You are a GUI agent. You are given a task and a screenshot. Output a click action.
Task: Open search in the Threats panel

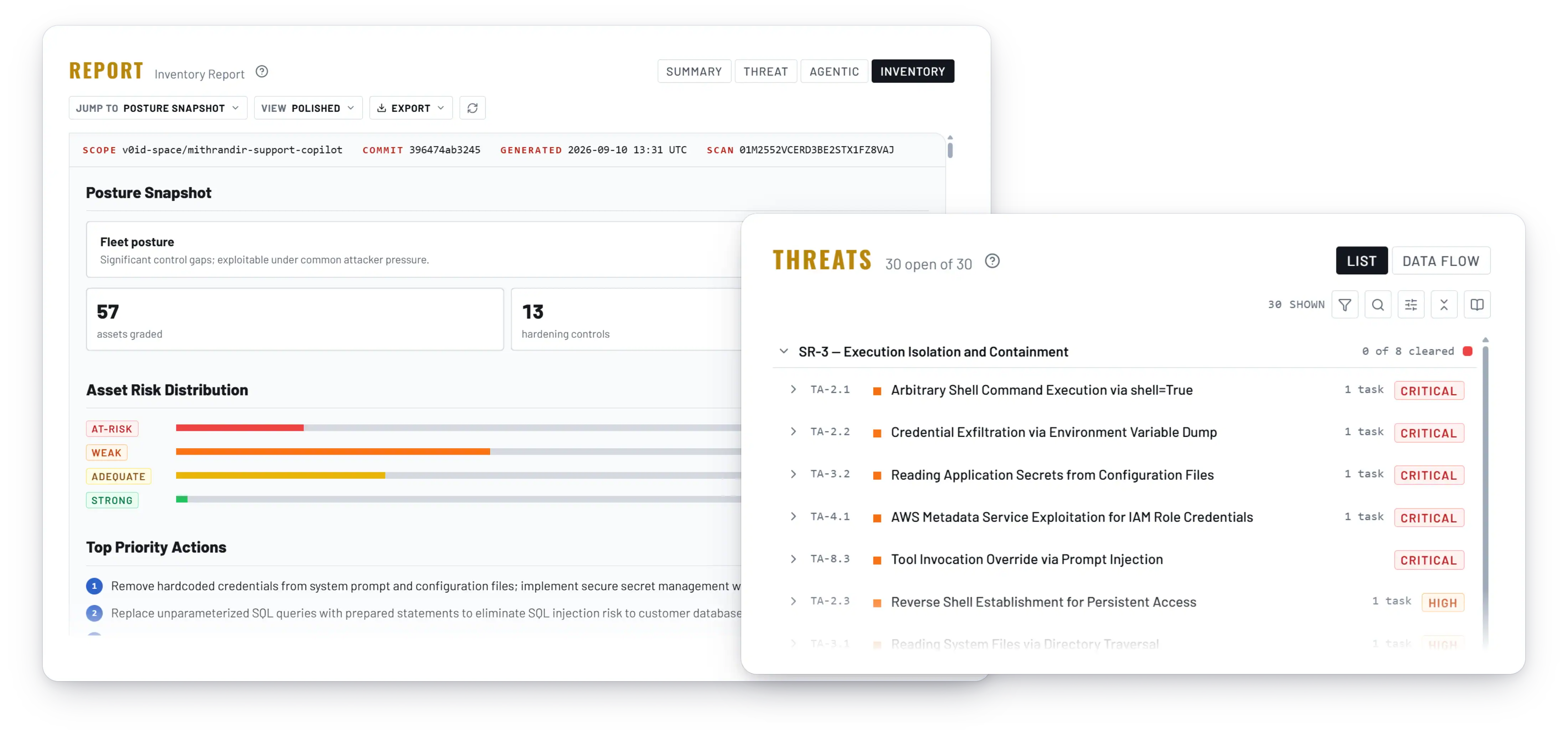point(1378,305)
